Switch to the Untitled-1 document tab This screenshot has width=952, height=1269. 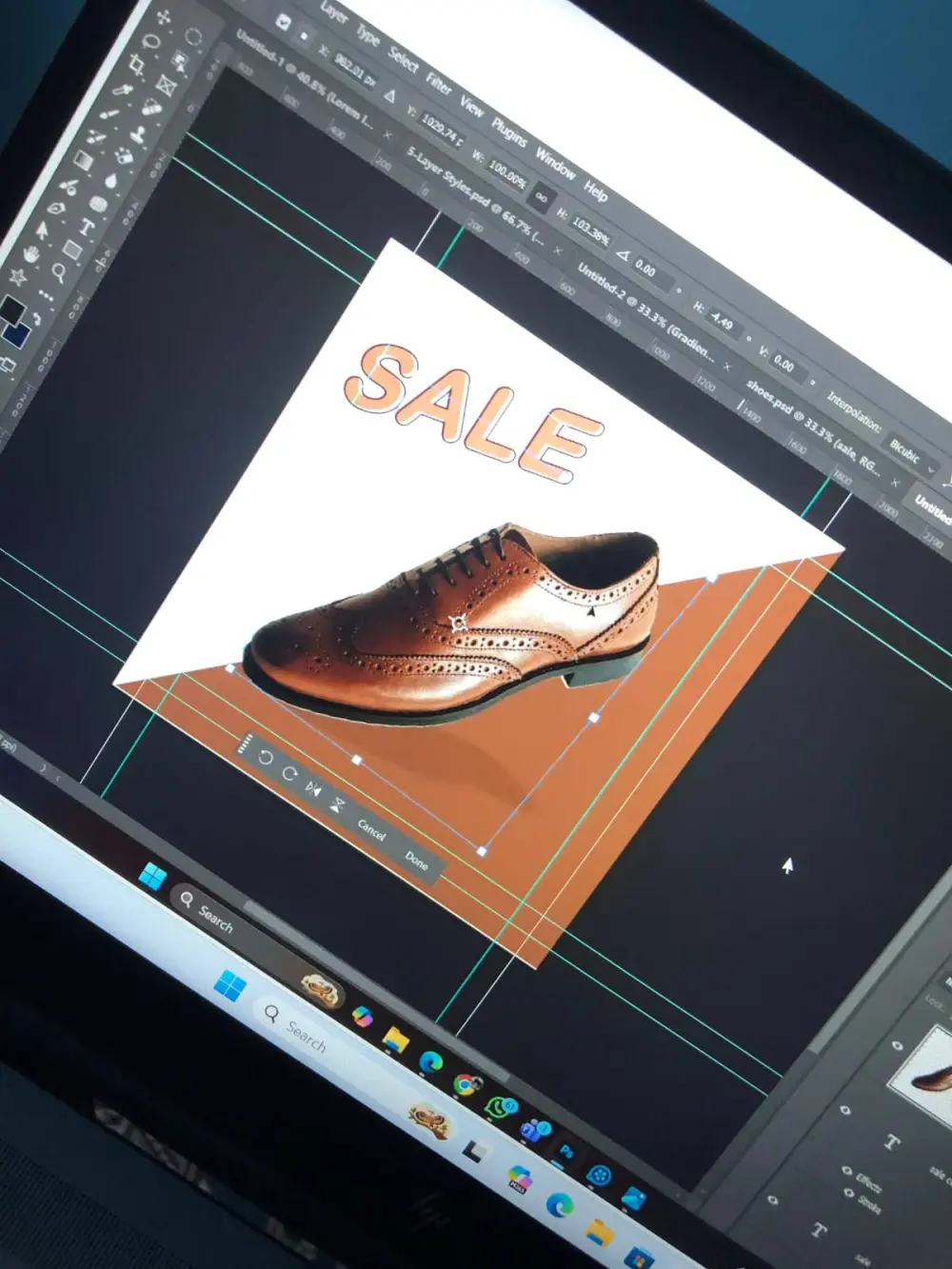click(x=303, y=78)
